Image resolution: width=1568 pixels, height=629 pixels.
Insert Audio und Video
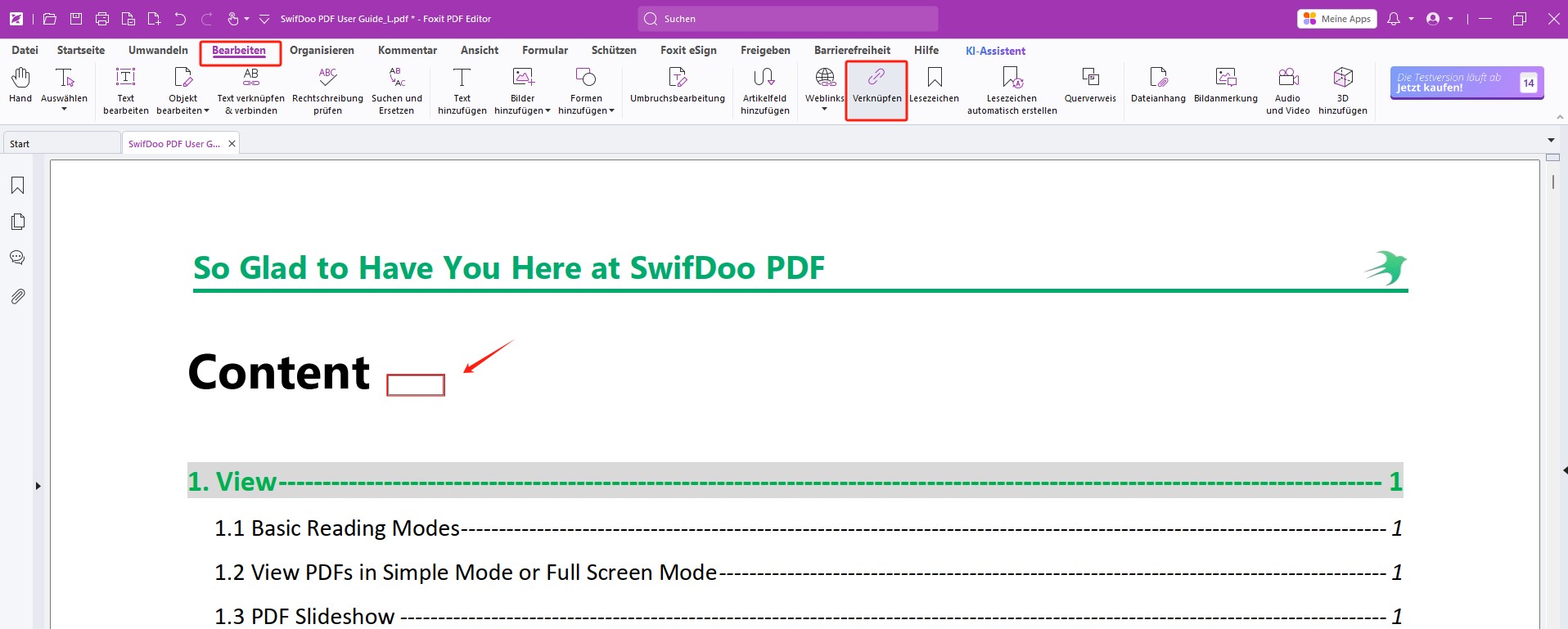coord(1288,91)
